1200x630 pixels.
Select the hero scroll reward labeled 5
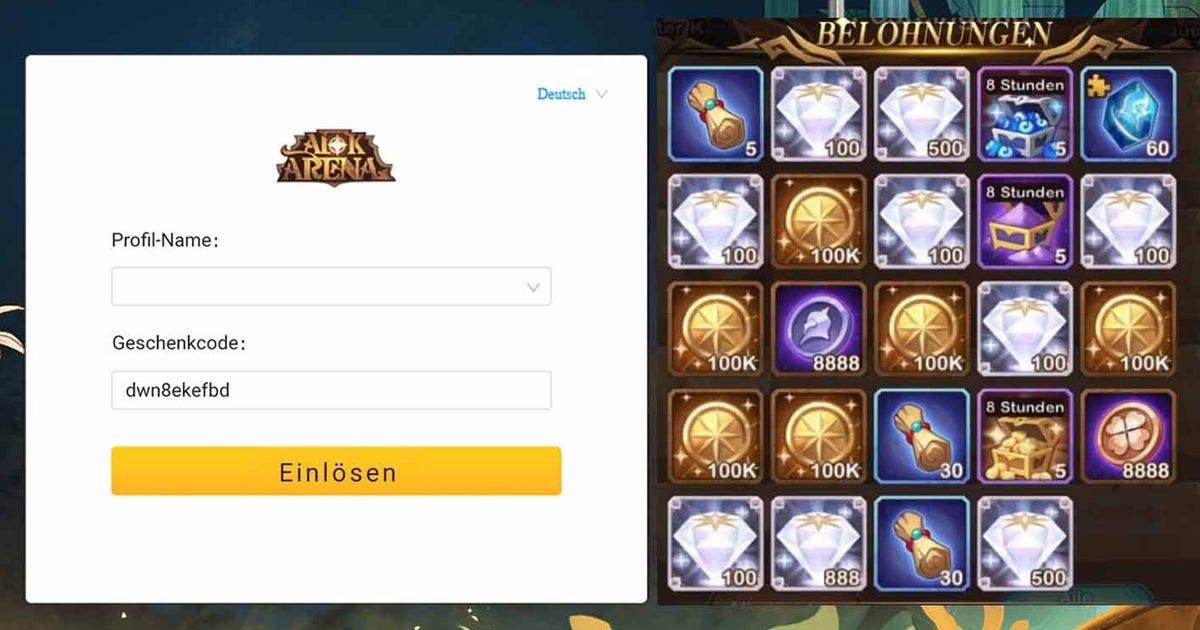[716, 114]
